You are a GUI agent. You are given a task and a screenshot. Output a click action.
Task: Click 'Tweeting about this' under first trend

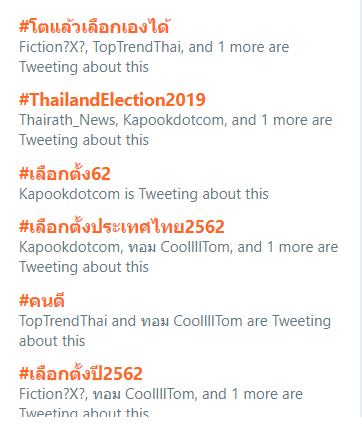(x=84, y=67)
